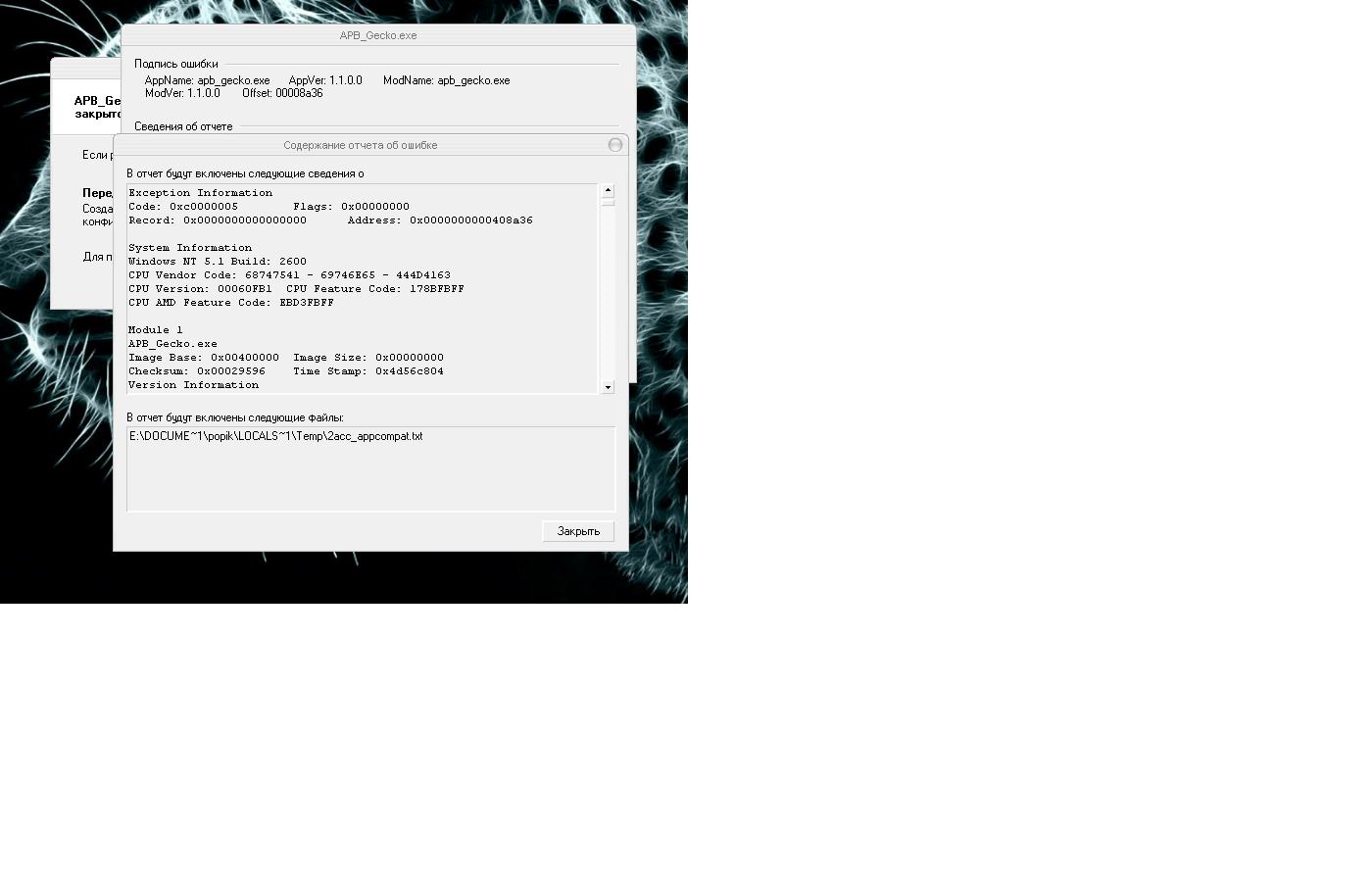The image size is (1372, 882).
Task: Click the empty area of the files list box
Action: tap(370, 480)
